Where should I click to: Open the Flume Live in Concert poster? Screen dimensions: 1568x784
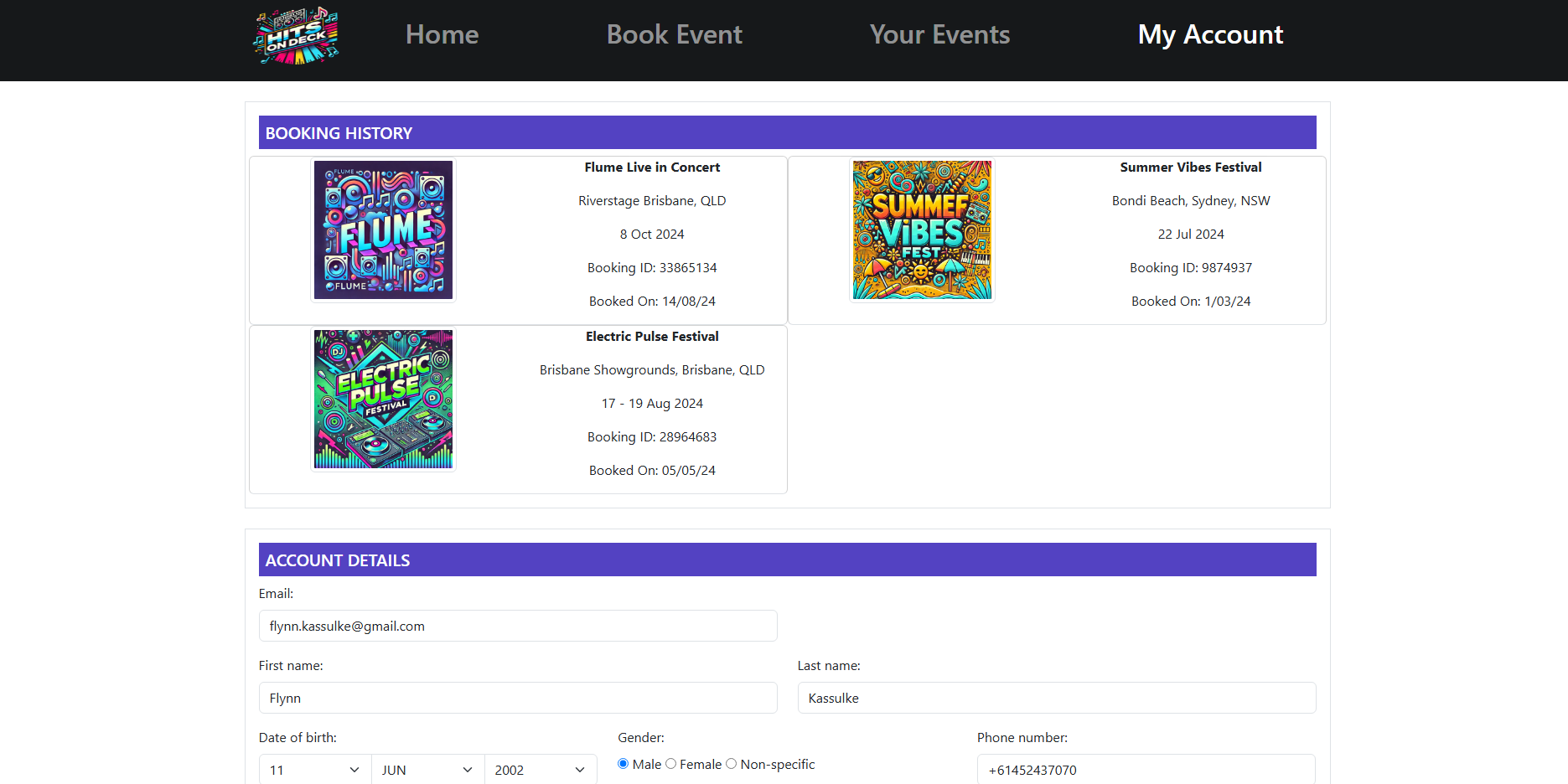click(383, 230)
